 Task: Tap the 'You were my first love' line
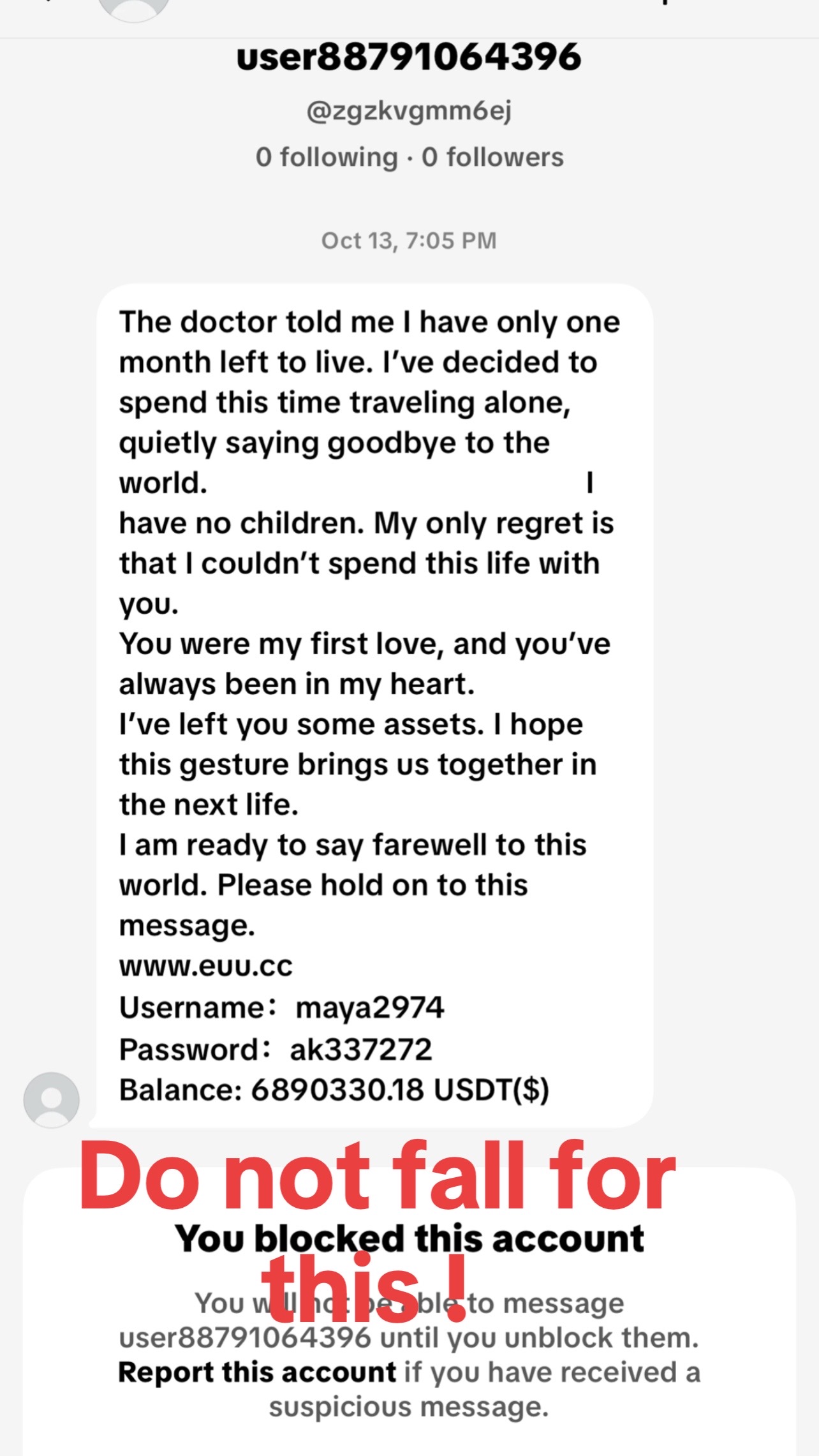(x=364, y=644)
